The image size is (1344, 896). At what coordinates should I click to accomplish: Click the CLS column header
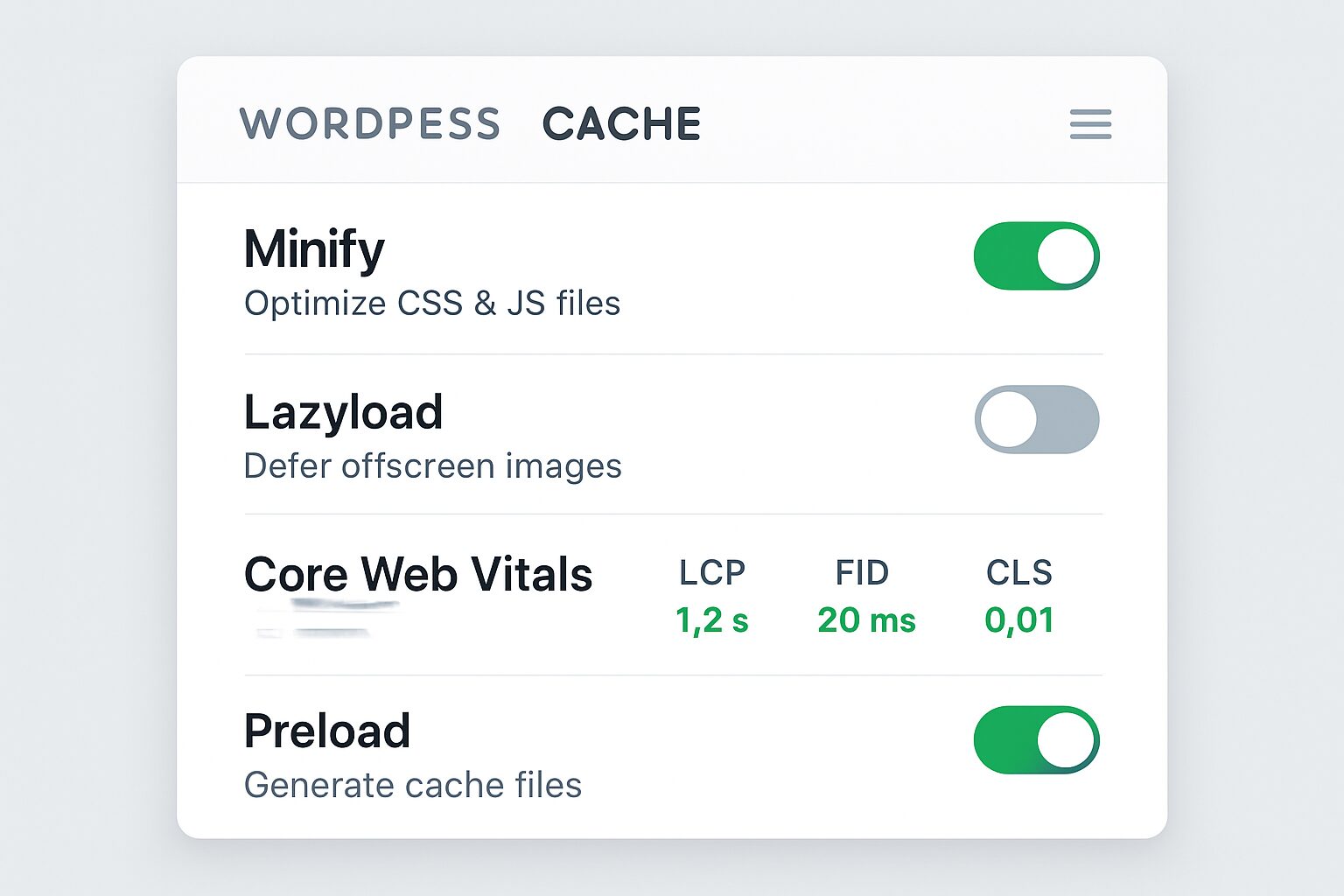point(1020,573)
